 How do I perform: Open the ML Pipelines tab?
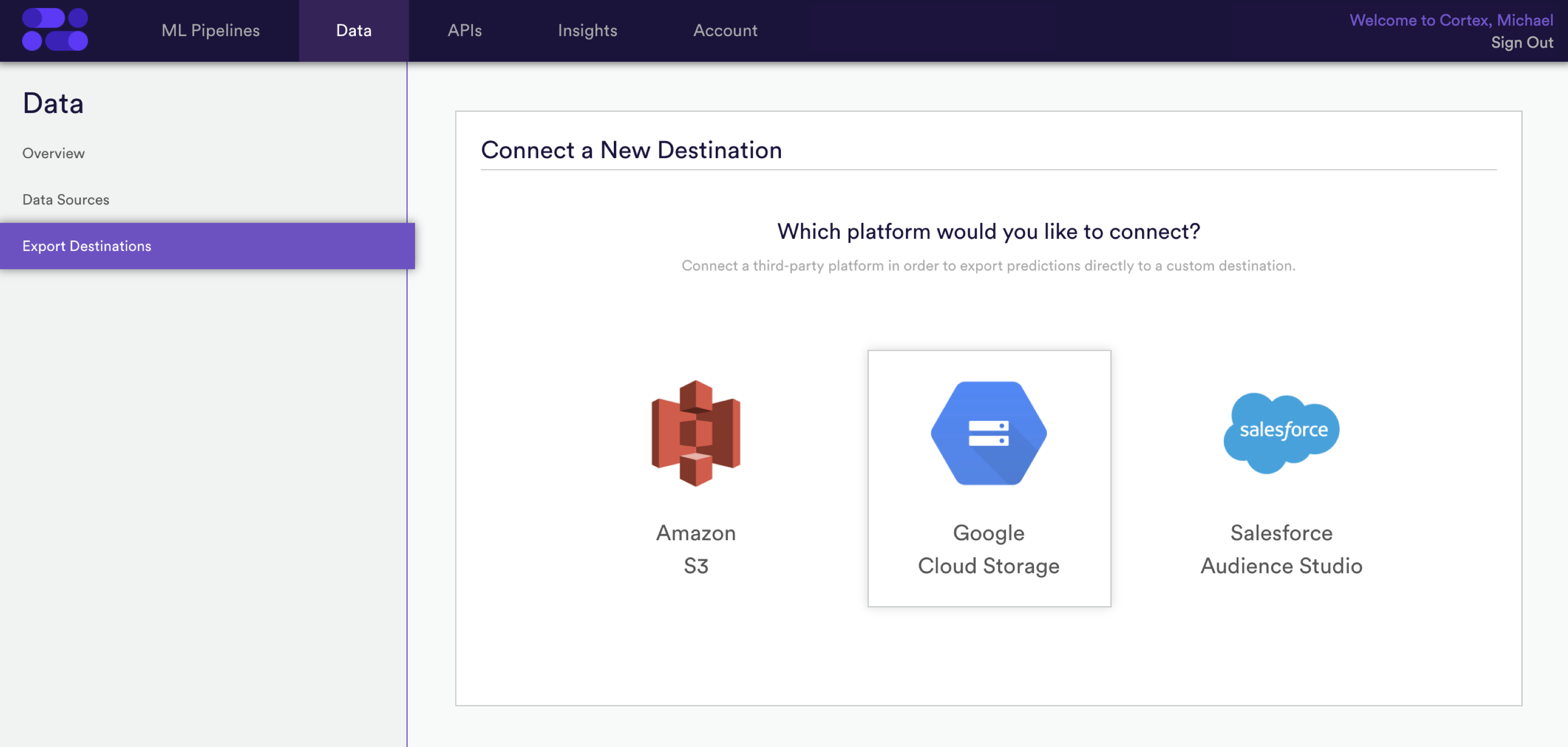coord(211,31)
